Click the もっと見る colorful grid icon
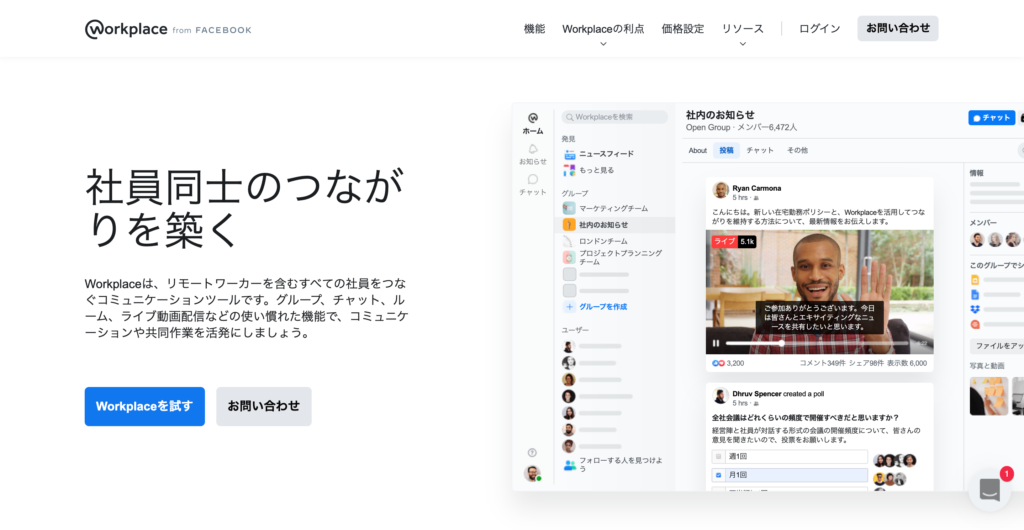This screenshot has height=530, width=1024. 569,170
